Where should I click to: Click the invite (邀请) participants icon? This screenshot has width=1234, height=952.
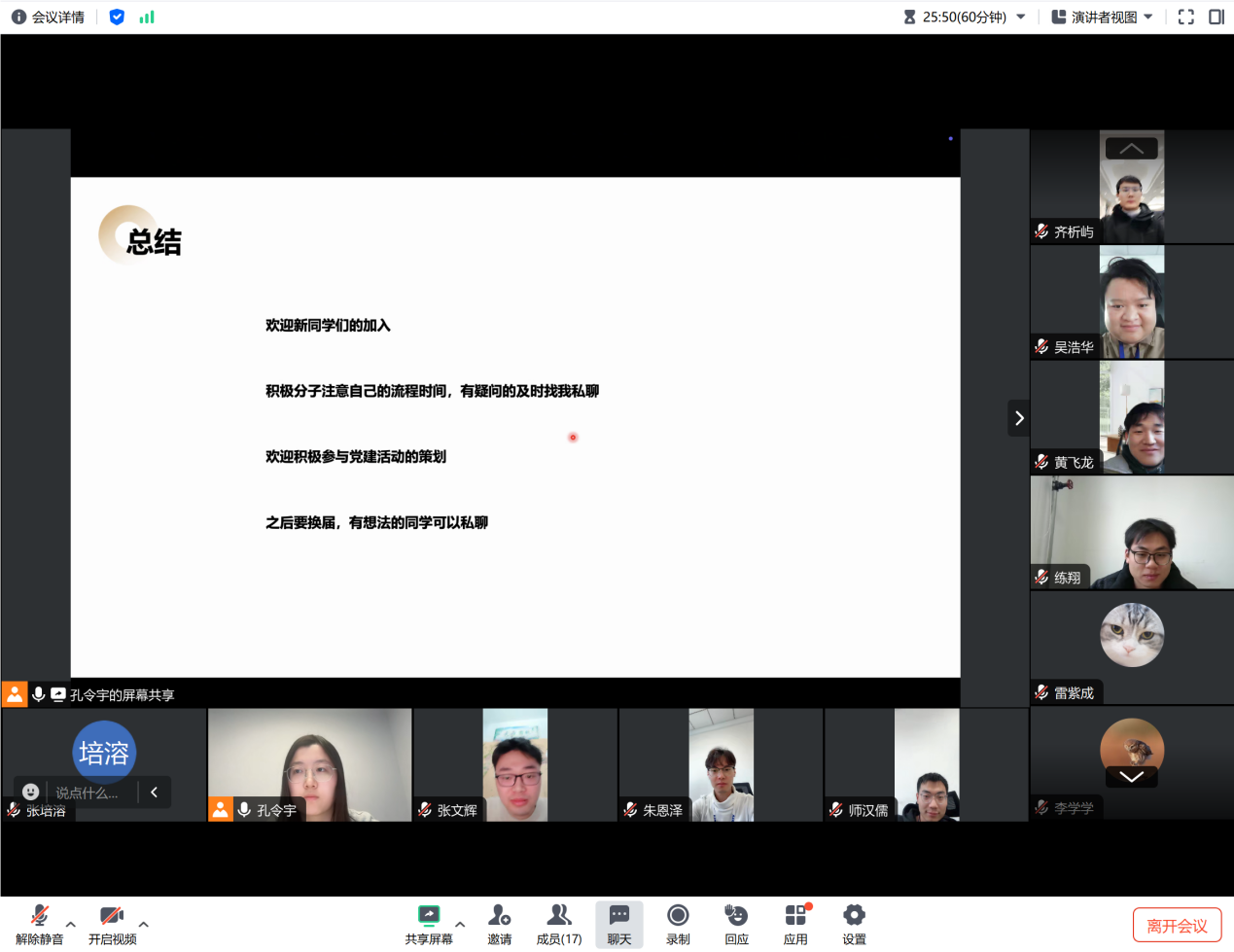point(499,924)
